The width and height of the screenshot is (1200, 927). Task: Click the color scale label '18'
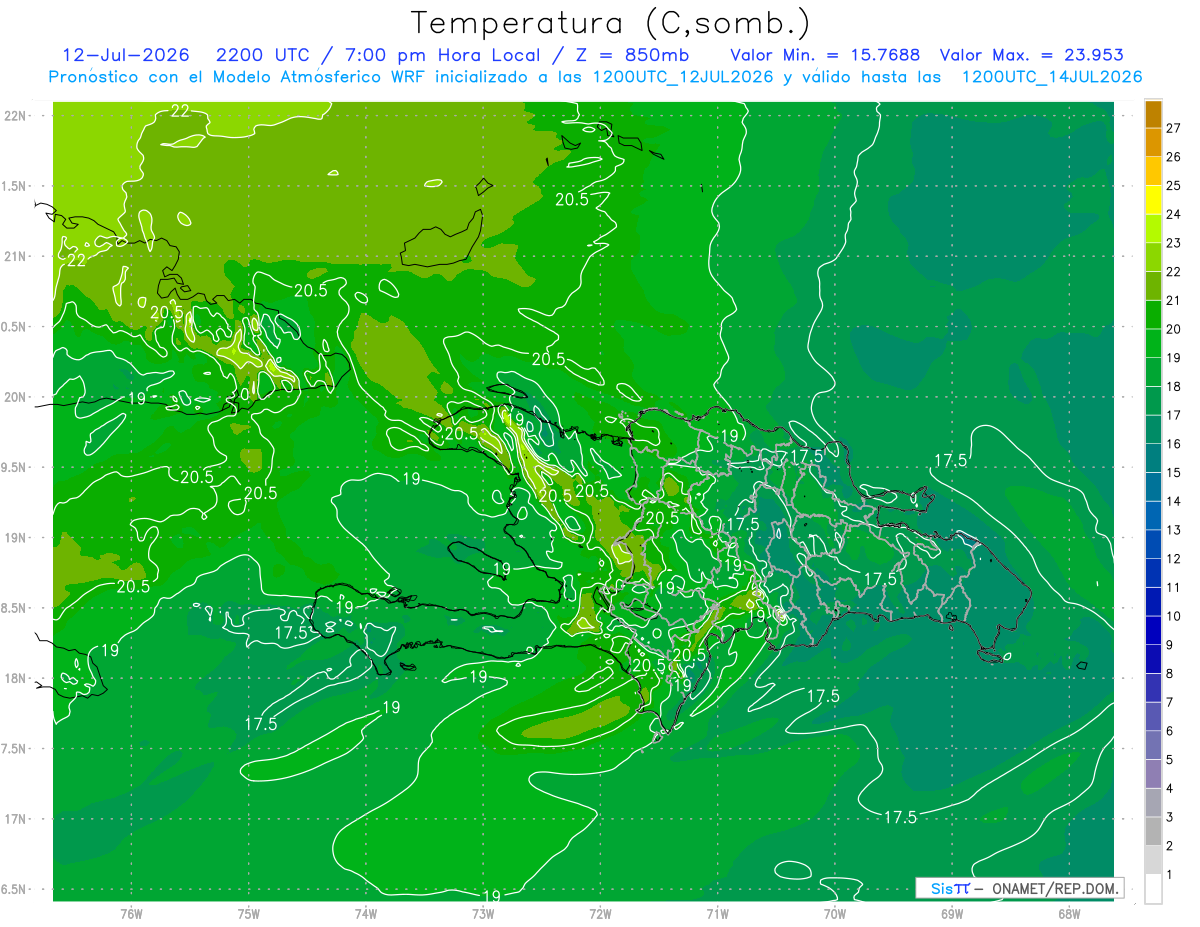[1174, 387]
